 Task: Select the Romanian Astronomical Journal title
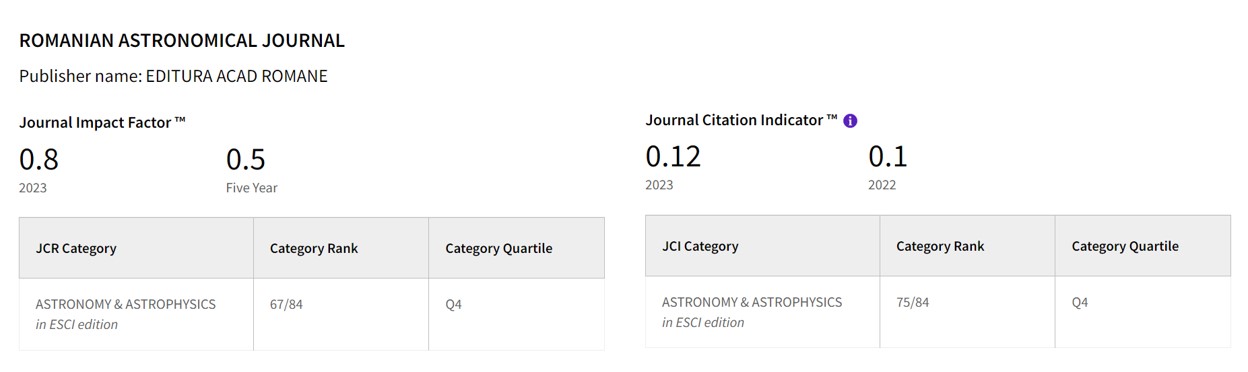[x=182, y=41]
